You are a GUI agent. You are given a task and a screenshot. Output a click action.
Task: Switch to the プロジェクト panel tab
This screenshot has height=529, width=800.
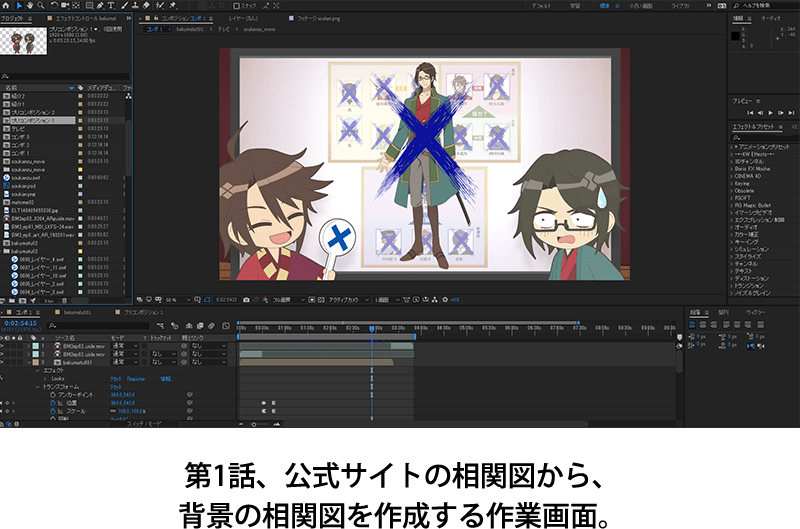pos(12,18)
